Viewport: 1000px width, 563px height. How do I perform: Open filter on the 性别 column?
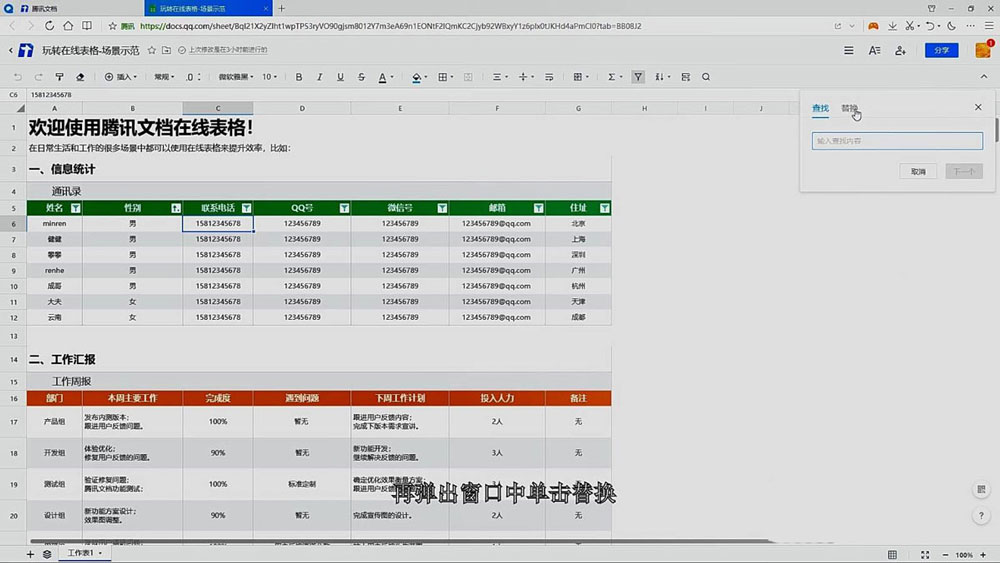click(x=176, y=208)
